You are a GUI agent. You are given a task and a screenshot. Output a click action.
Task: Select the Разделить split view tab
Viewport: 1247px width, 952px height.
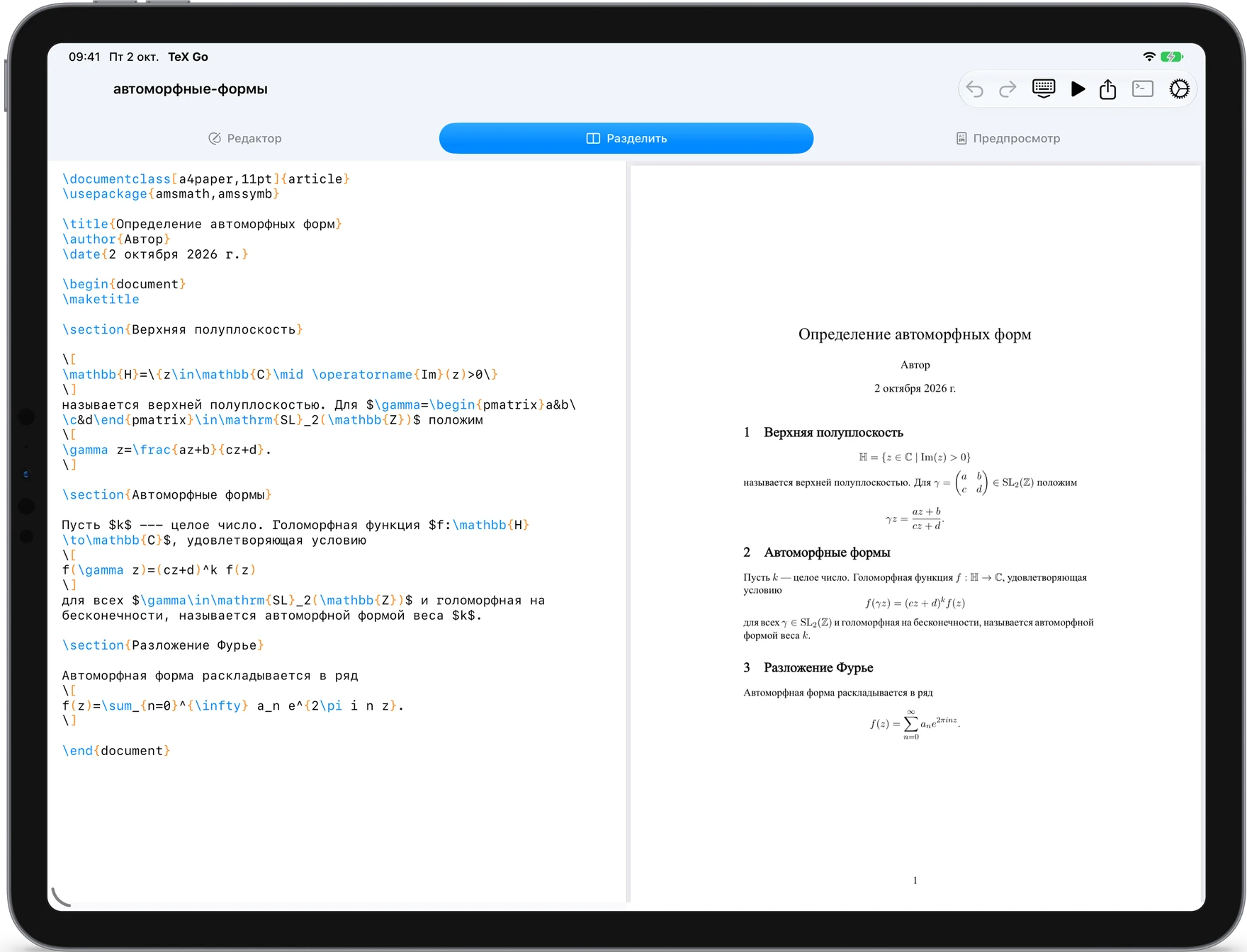(x=626, y=138)
